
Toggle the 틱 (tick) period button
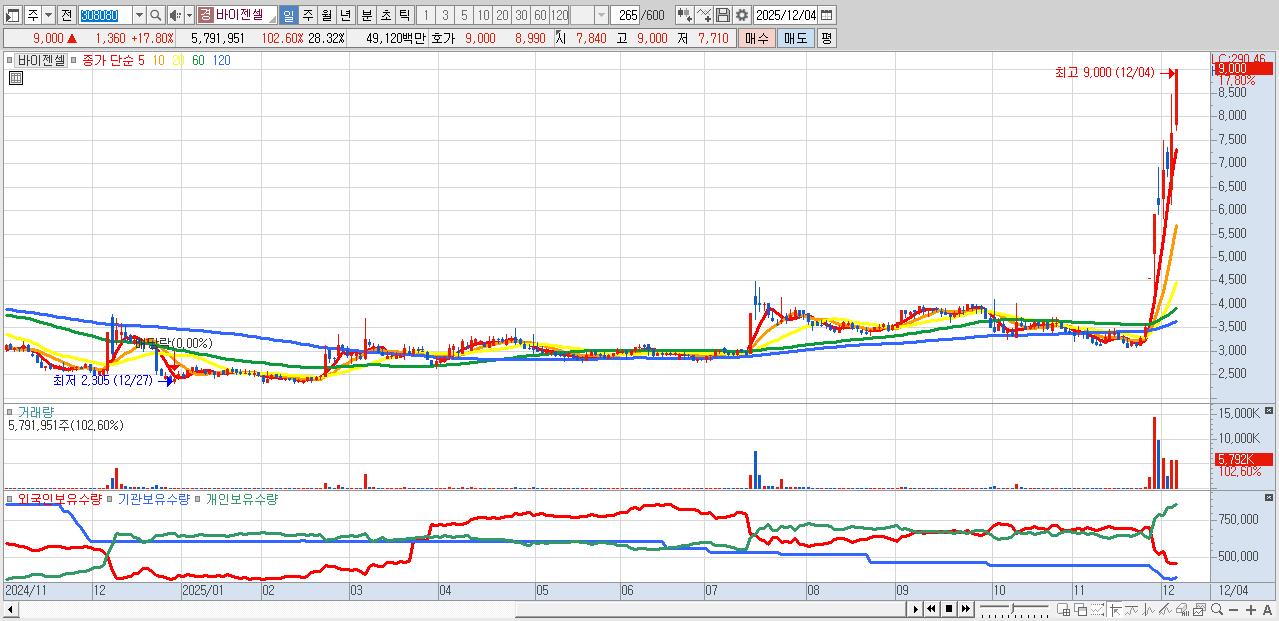[404, 15]
